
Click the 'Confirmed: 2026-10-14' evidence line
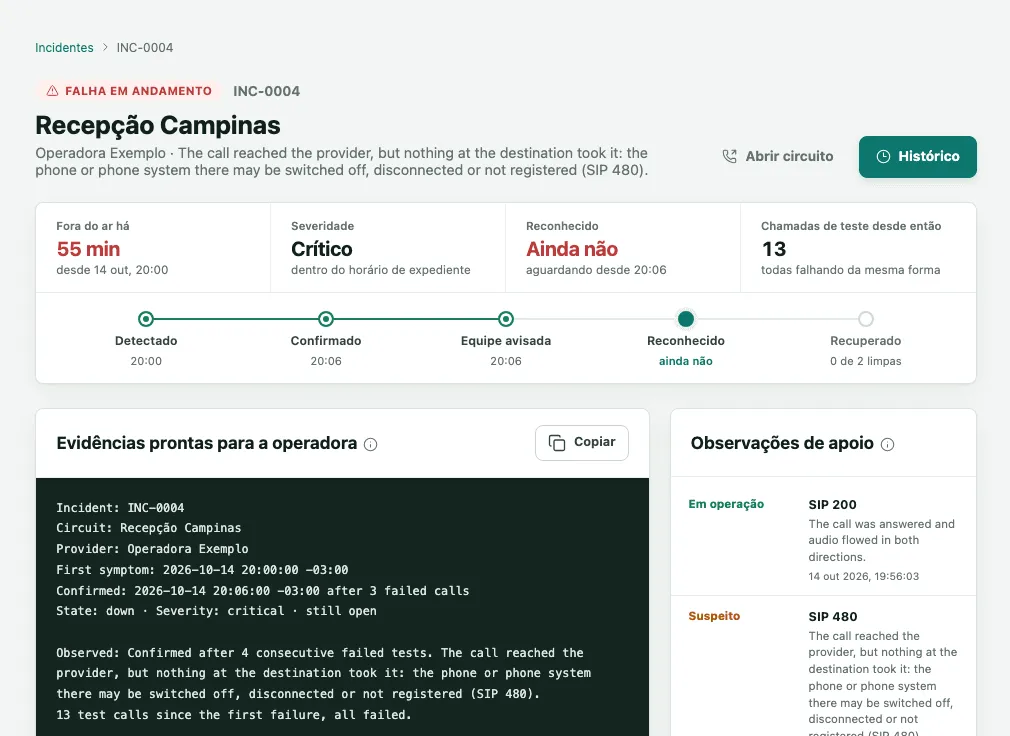click(263, 590)
